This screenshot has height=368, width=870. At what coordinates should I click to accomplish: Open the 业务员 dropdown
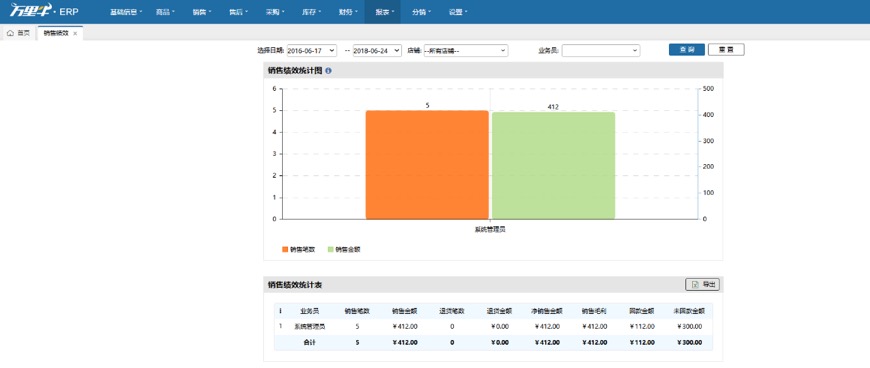600,51
